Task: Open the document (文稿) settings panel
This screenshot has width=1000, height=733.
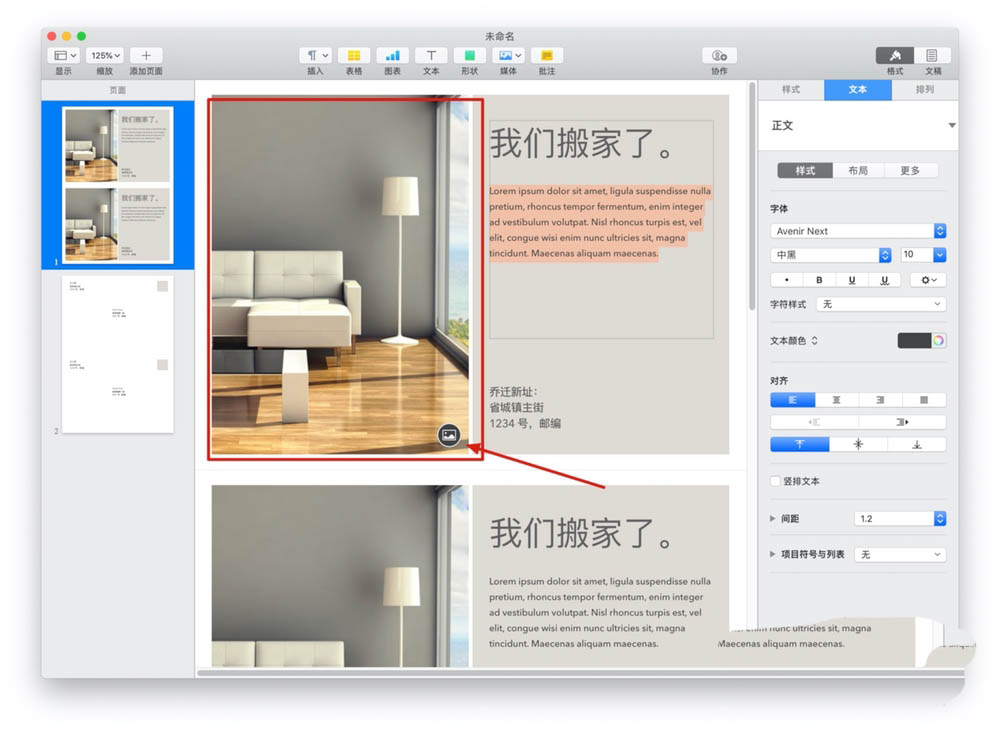Action: [933, 57]
